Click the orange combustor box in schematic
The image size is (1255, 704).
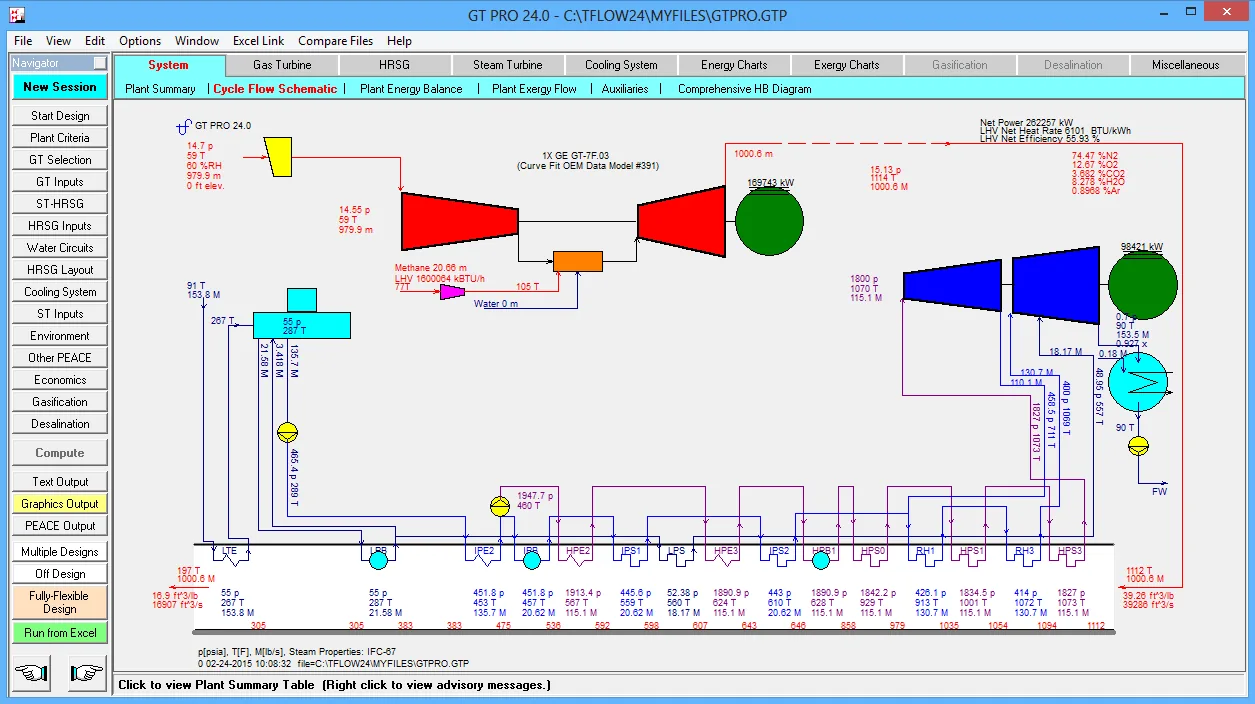(x=578, y=261)
